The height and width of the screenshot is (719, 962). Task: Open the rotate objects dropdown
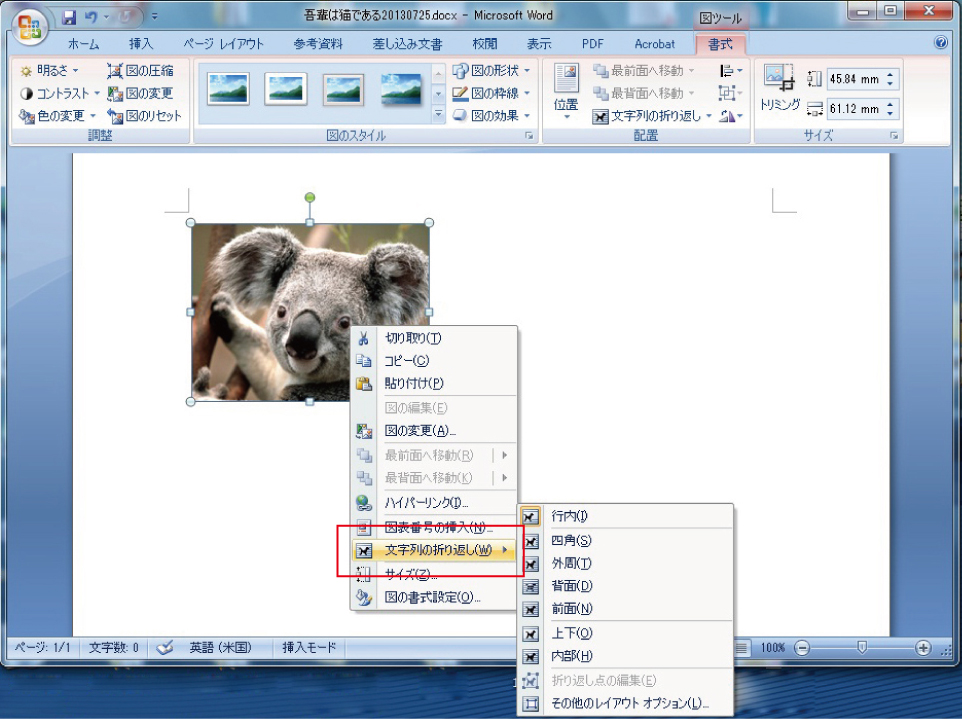tap(730, 115)
